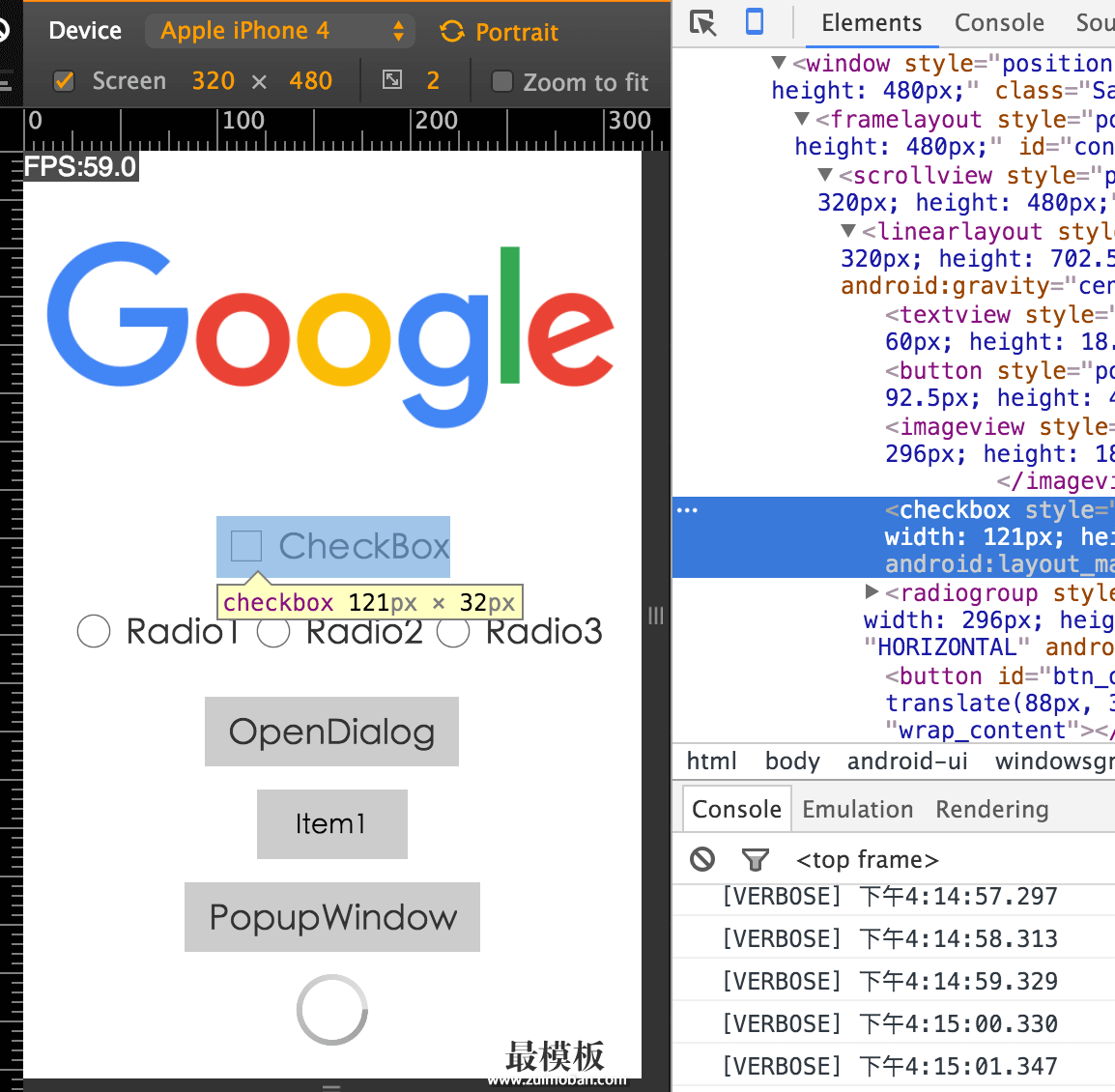Open the console filter funnel icon
Image resolution: width=1115 pixels, height=1092 pixels.
(x=755, y=859)
